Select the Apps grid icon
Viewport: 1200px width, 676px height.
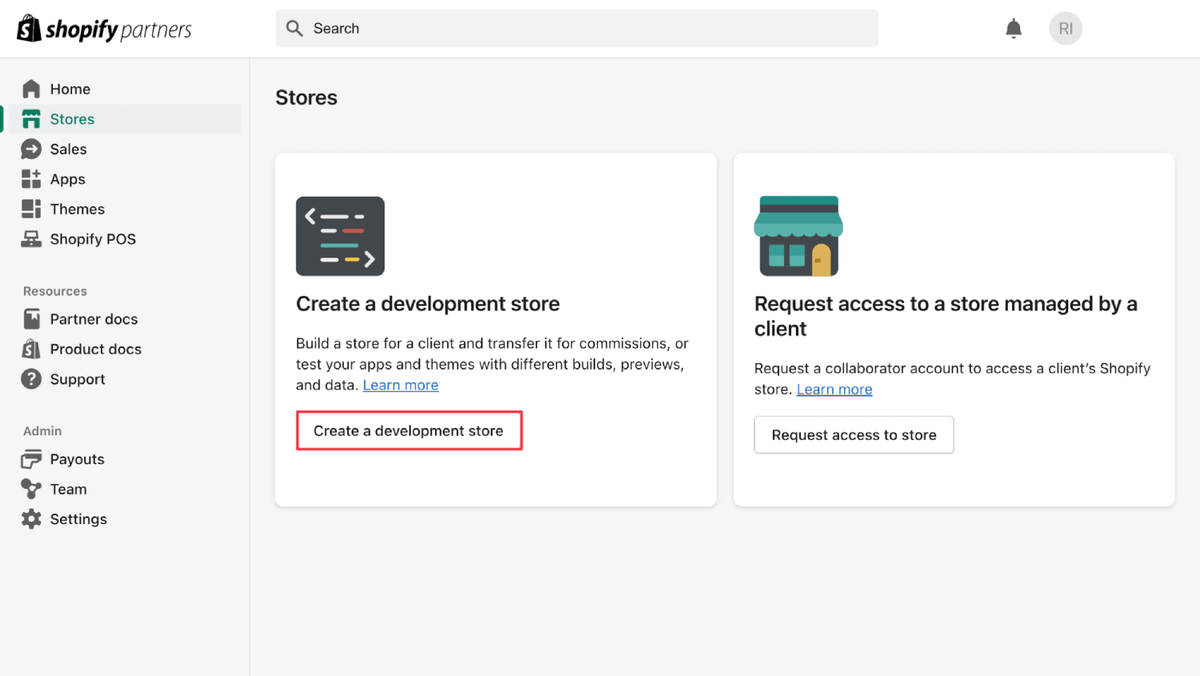pyautogui.click(x=33, y=178)
